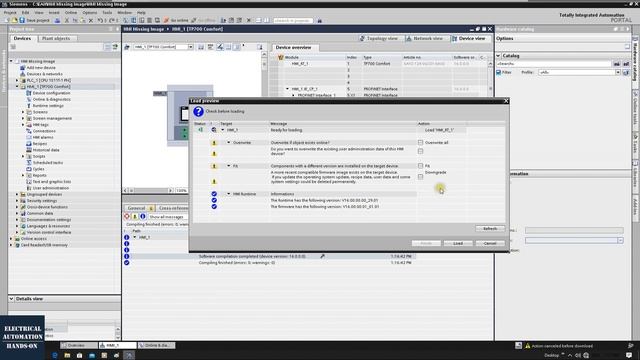This screenshot has width=640, height=360.
Task: Open the Network view tab
Action: (424, 38)
